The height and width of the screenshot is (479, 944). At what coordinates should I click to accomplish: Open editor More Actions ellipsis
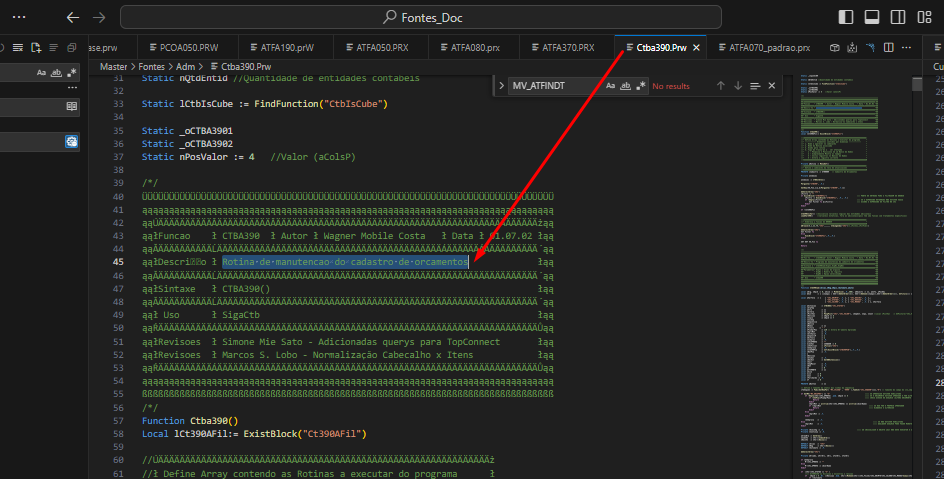click(906, 48)
